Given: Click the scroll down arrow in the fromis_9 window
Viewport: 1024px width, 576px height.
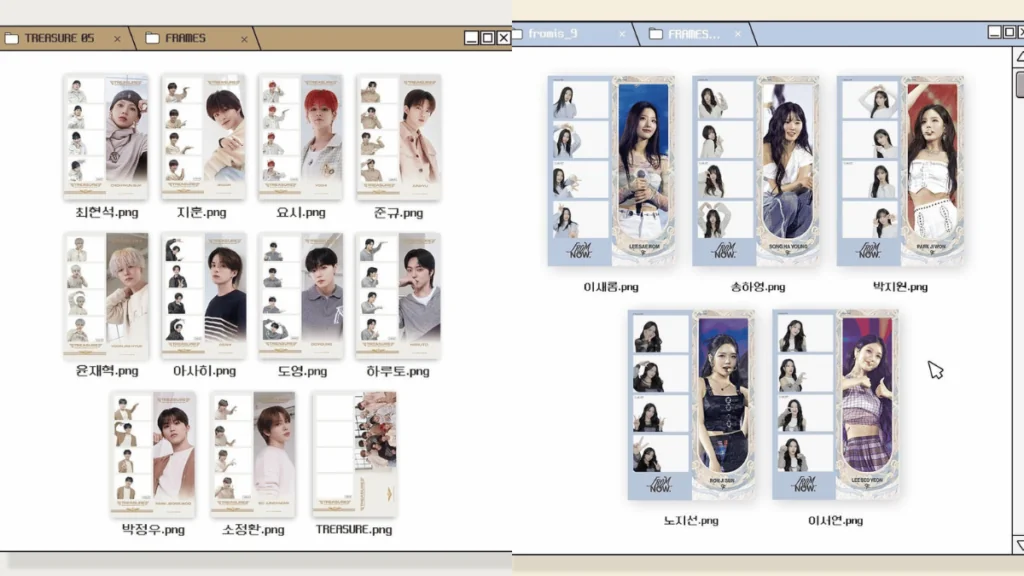Looking at the screenshot, I should coord(1017,545).
